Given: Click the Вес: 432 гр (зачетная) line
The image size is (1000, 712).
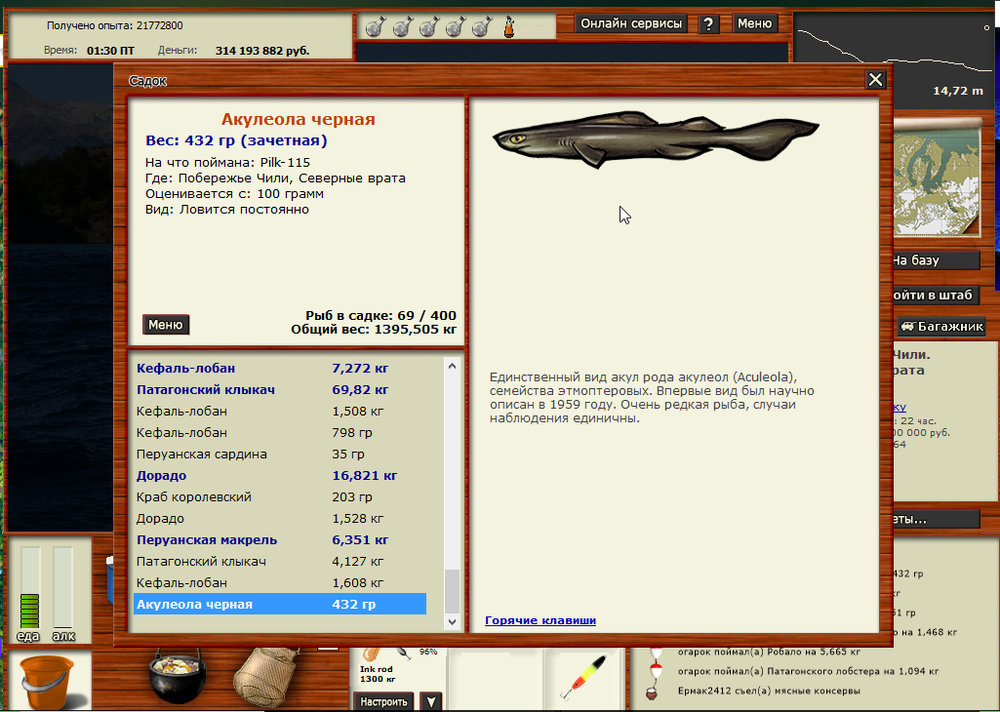Looking at the screenshot, I should tap(236, 140).
